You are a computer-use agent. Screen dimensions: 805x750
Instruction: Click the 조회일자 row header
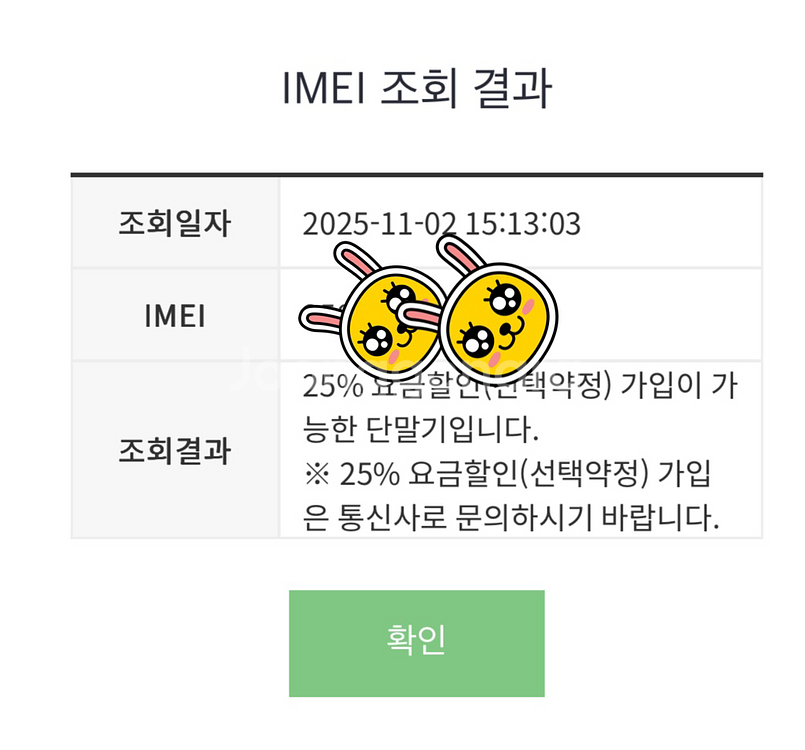(x=175, y=222)
